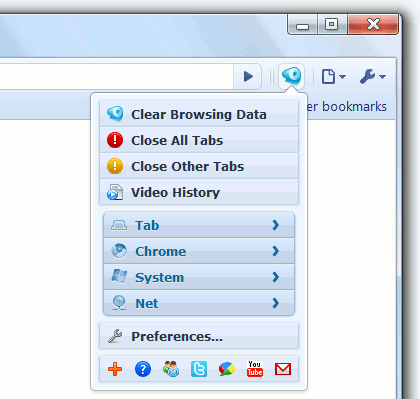Click the Google Buzz icon

point(227,369)
